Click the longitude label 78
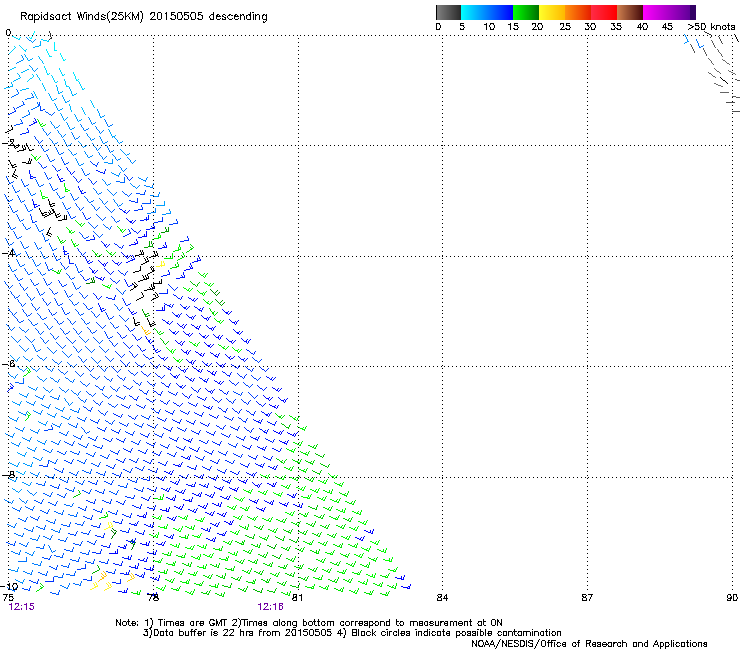 tap(153, 598)
